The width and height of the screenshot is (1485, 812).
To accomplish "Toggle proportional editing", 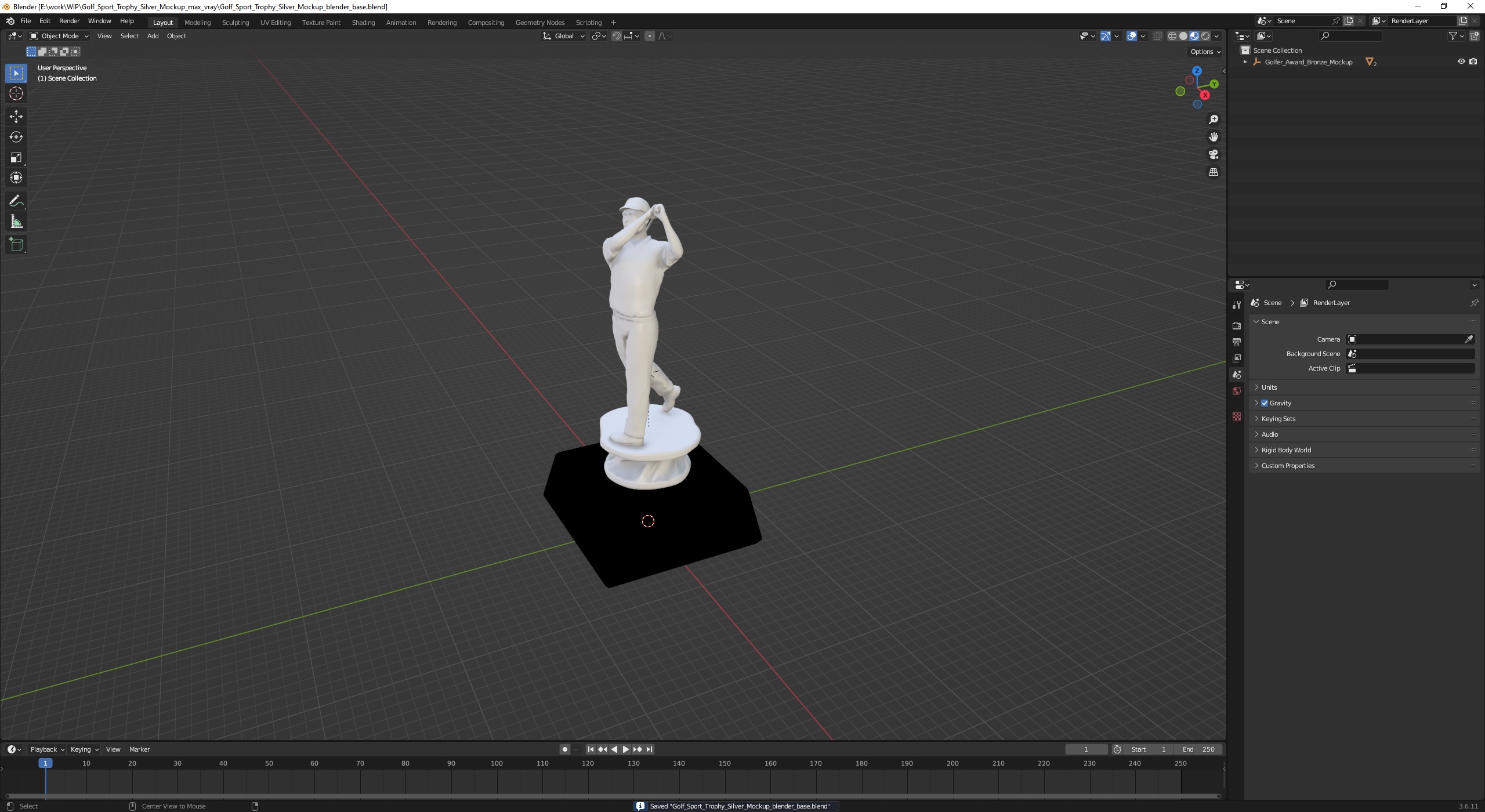I will click(x=650, y=36).
